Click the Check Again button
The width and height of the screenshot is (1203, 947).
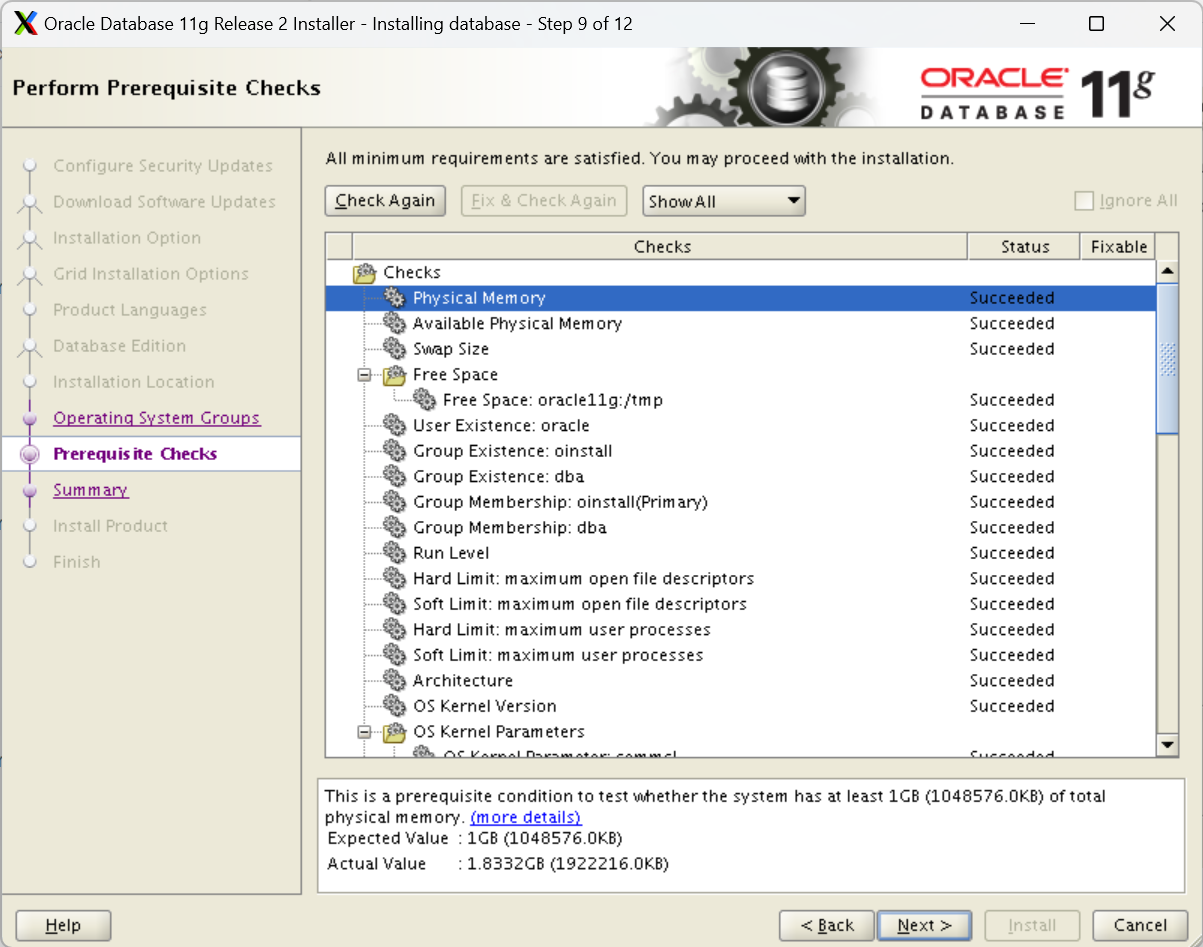click(x=385, y=201)
